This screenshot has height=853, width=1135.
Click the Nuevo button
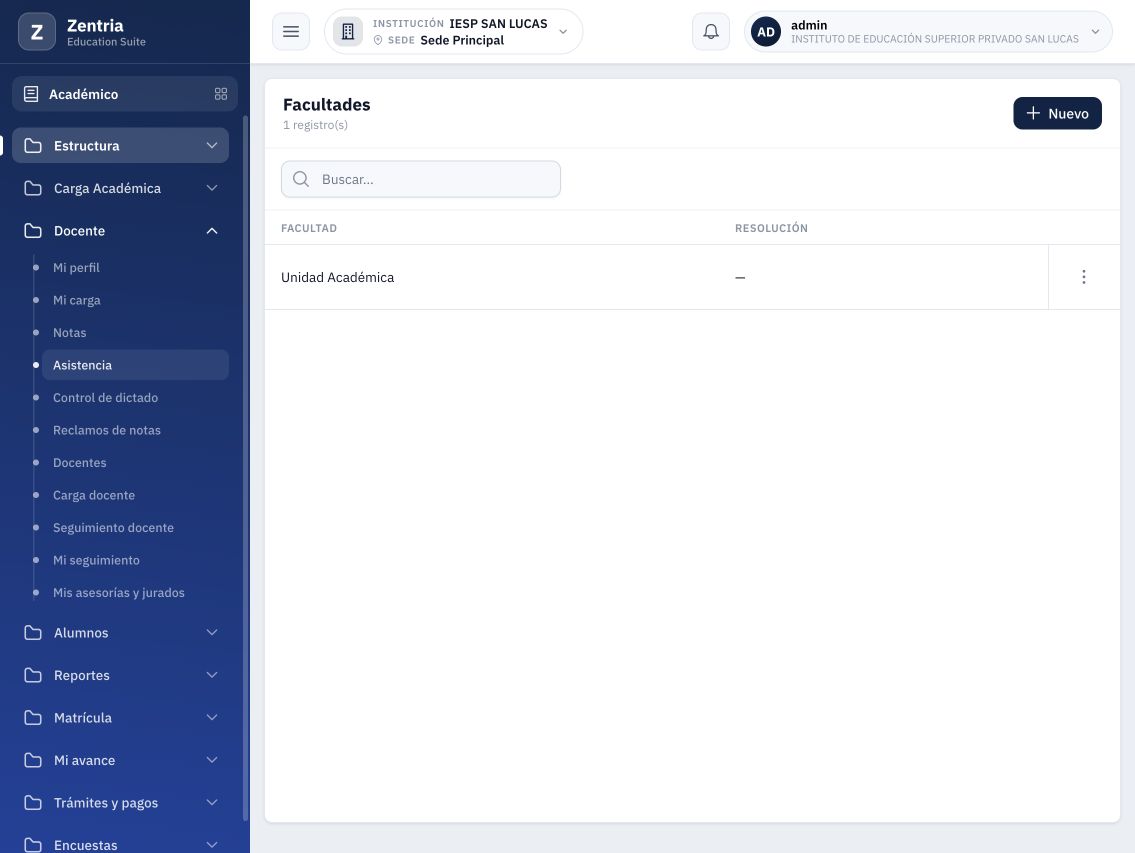click(x=1058, y=114)
